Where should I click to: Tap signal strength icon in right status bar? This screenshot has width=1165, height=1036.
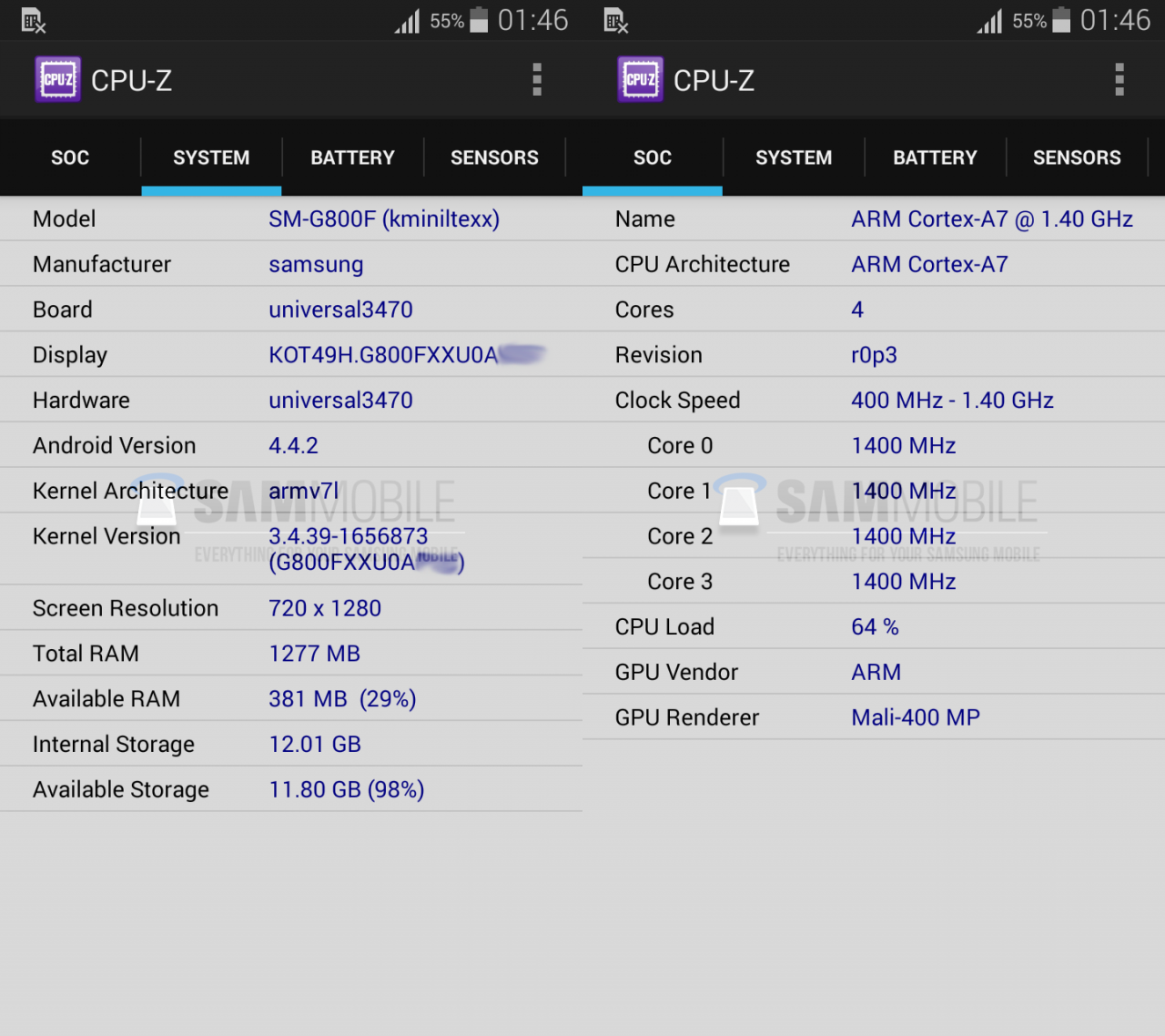click(x=990, y=21)
